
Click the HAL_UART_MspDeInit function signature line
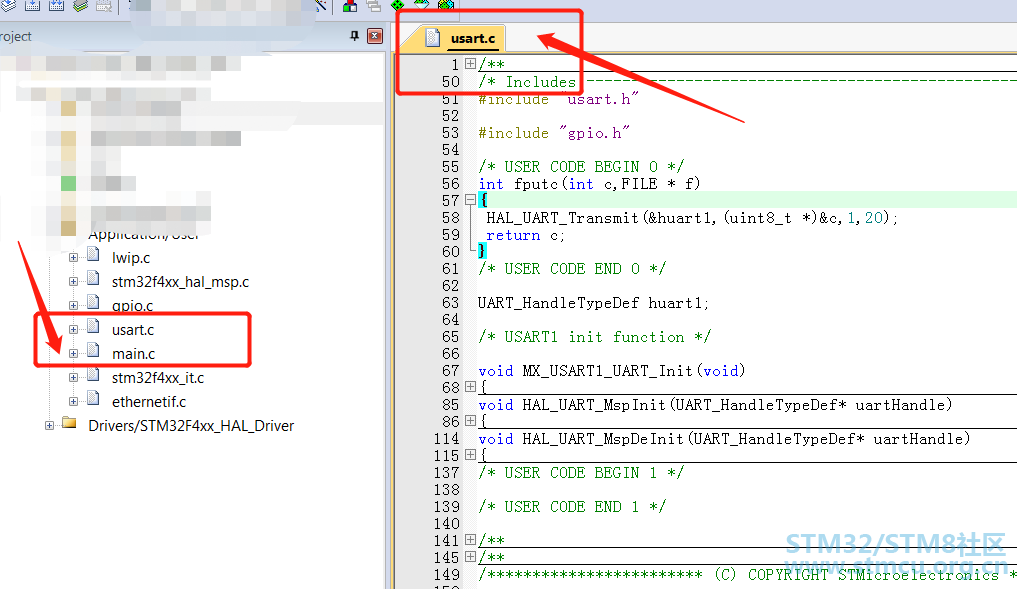(x=724, y=439)
